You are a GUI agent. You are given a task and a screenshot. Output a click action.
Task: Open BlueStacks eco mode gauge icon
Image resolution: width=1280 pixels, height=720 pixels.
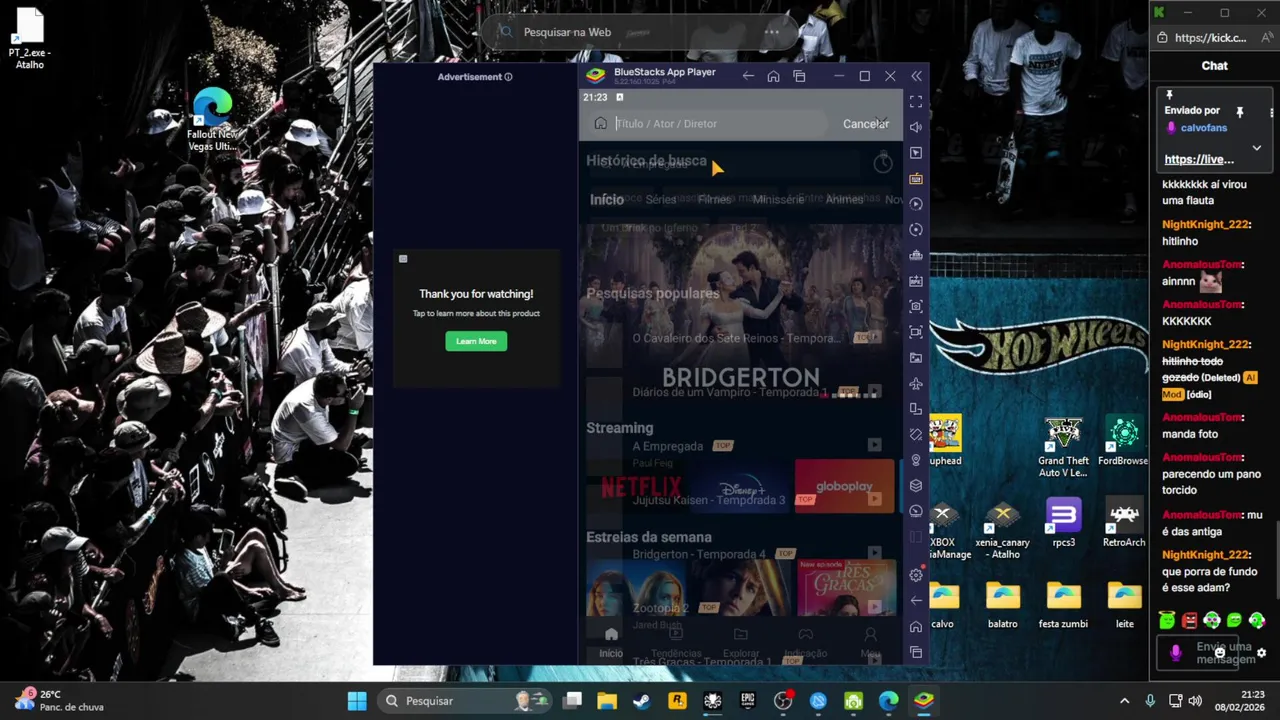click(916, 511)
